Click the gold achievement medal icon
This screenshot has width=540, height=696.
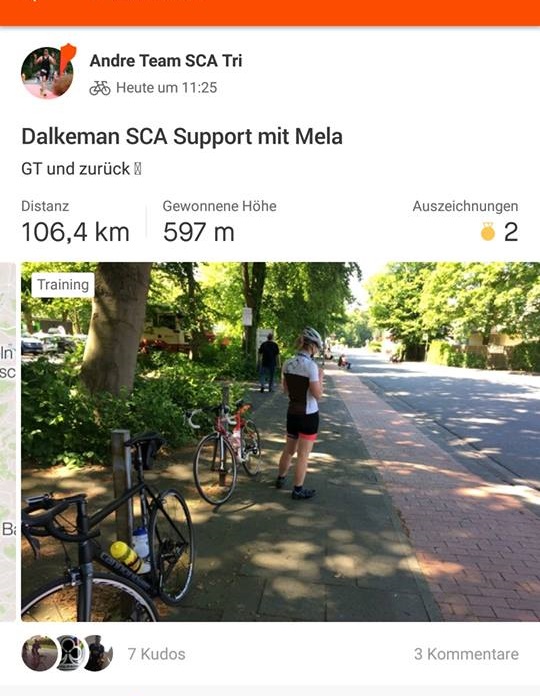[488, 232]
